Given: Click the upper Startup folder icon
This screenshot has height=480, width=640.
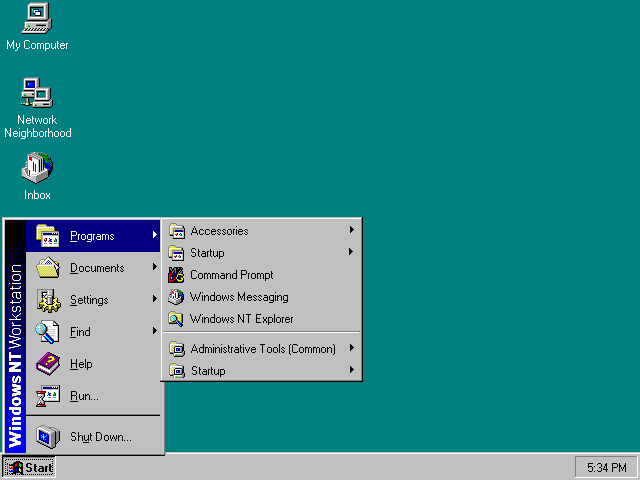Looking at the screenshot, I should pos(176,253).
